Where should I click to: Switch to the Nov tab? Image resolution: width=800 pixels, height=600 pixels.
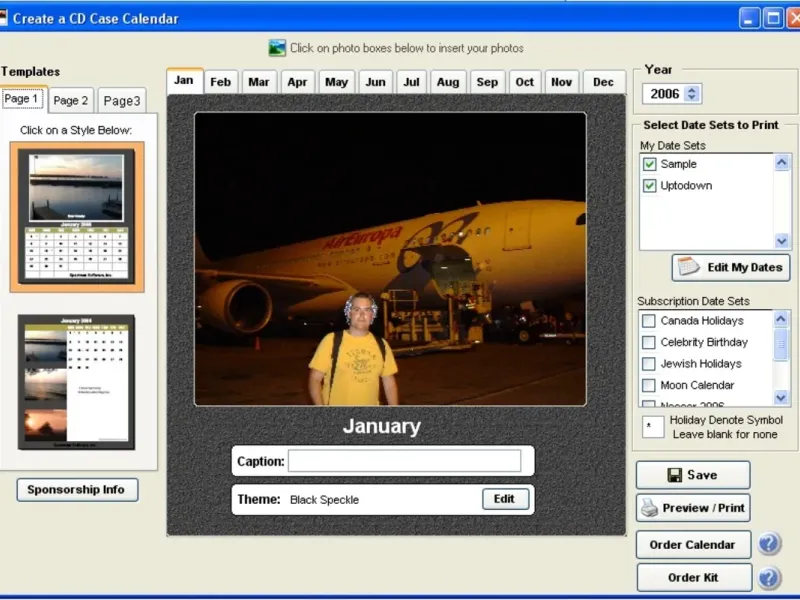point(561,82)
